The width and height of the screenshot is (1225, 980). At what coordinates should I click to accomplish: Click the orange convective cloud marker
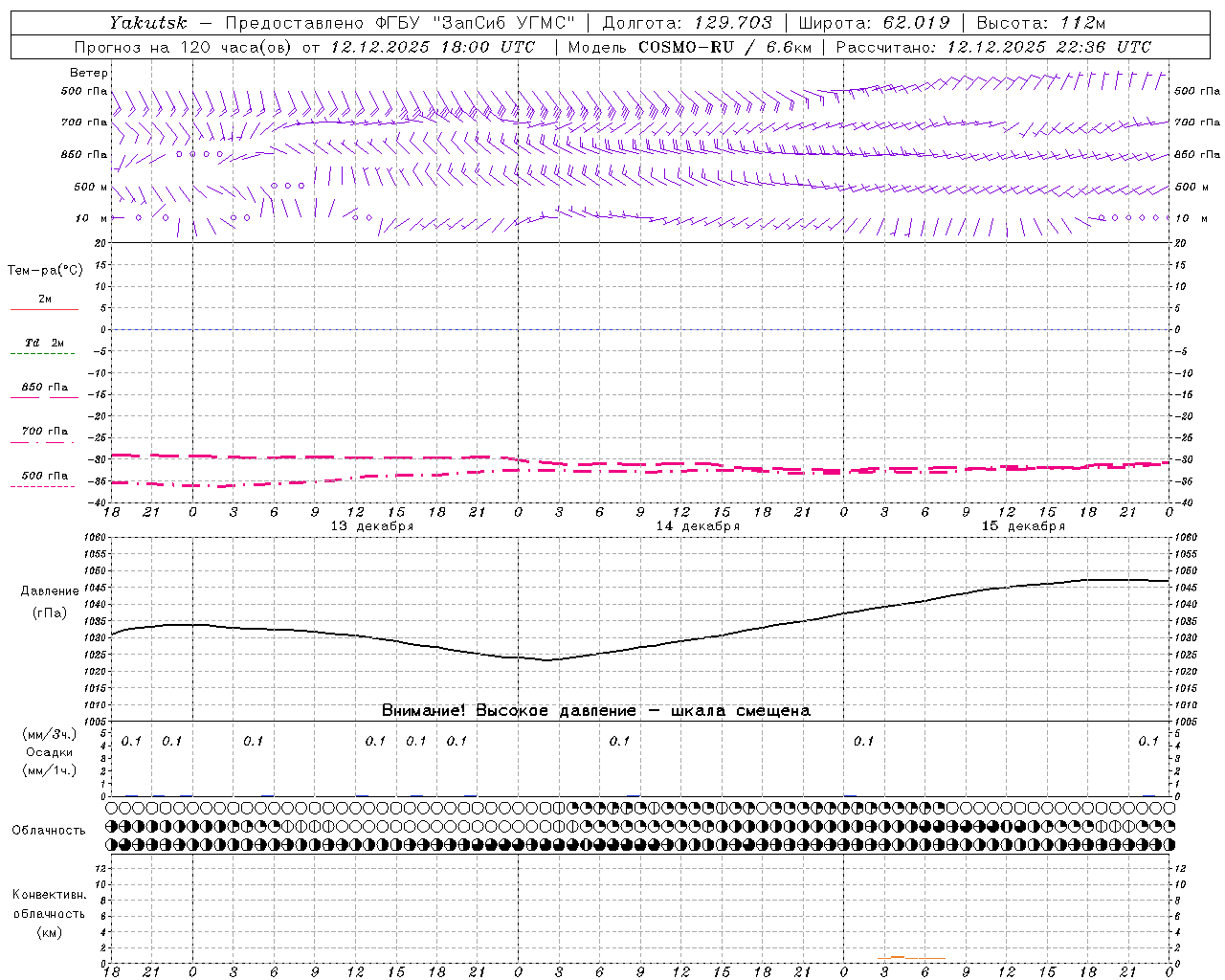coord(897,957)
